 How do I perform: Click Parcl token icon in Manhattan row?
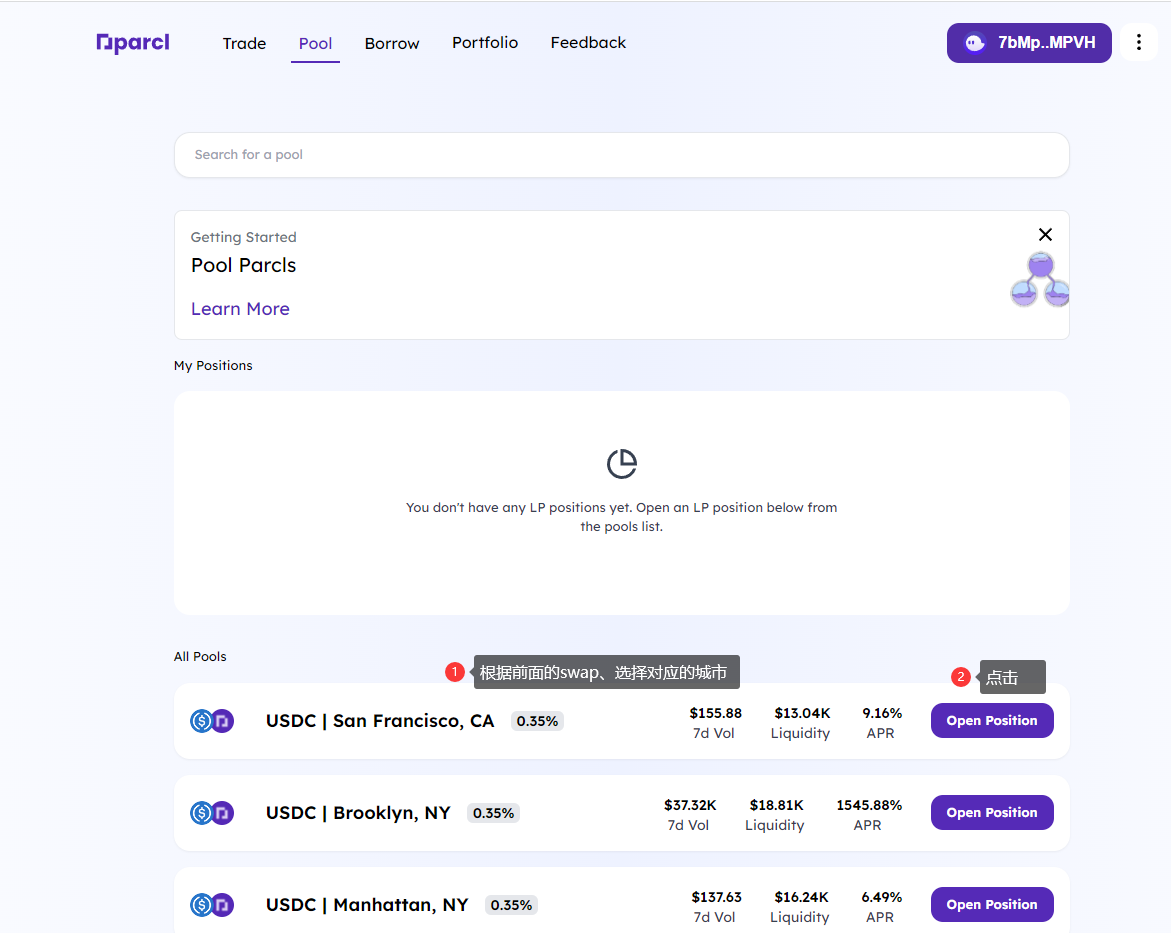[223, 905]
